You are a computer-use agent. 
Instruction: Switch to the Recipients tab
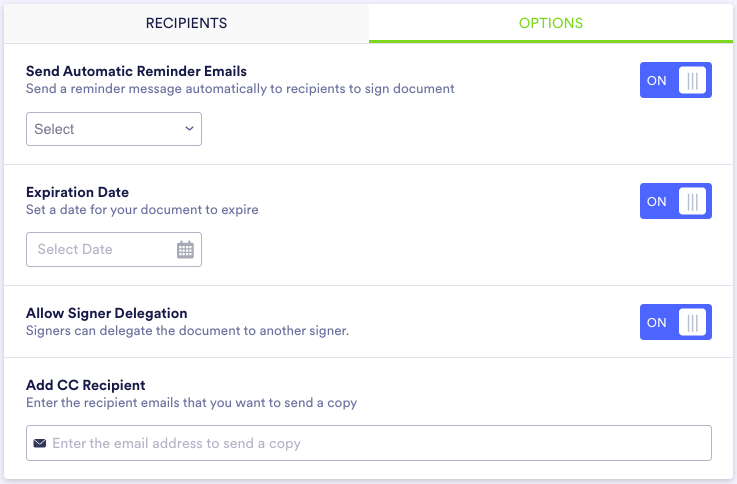pyautogui.click(x=186, y=22)
